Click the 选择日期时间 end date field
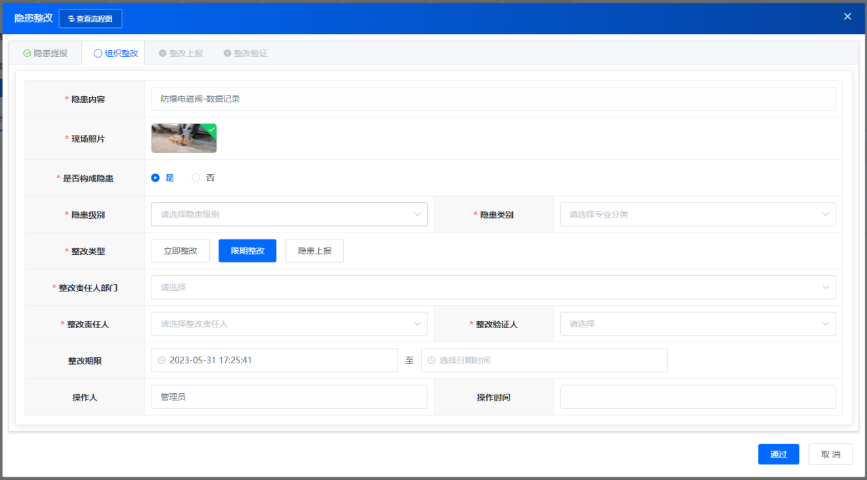The image size is (867, 480). pyautogui.click(x=544, y=360)
